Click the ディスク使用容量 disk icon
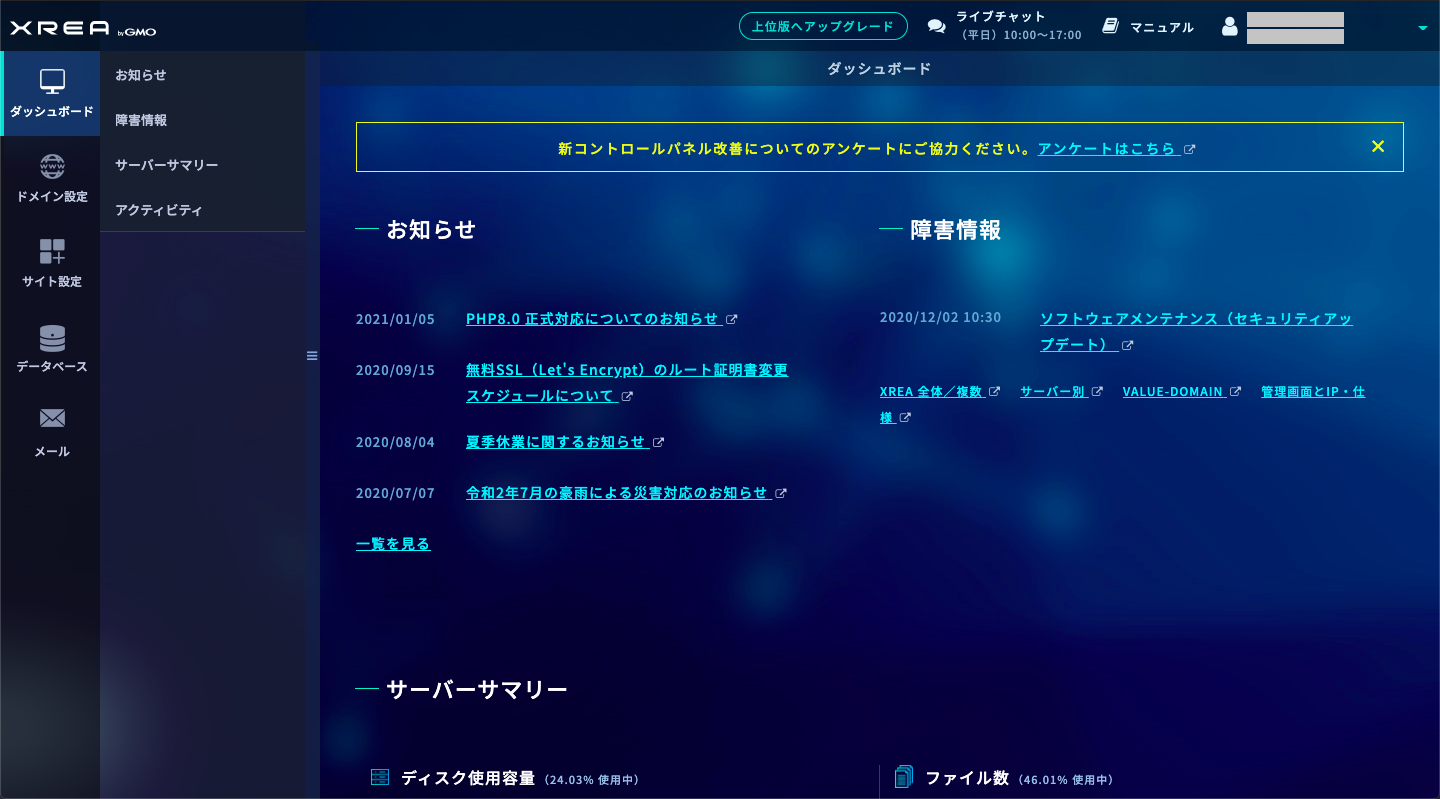Screen dimensions: 1440x799 coord(380,776)
